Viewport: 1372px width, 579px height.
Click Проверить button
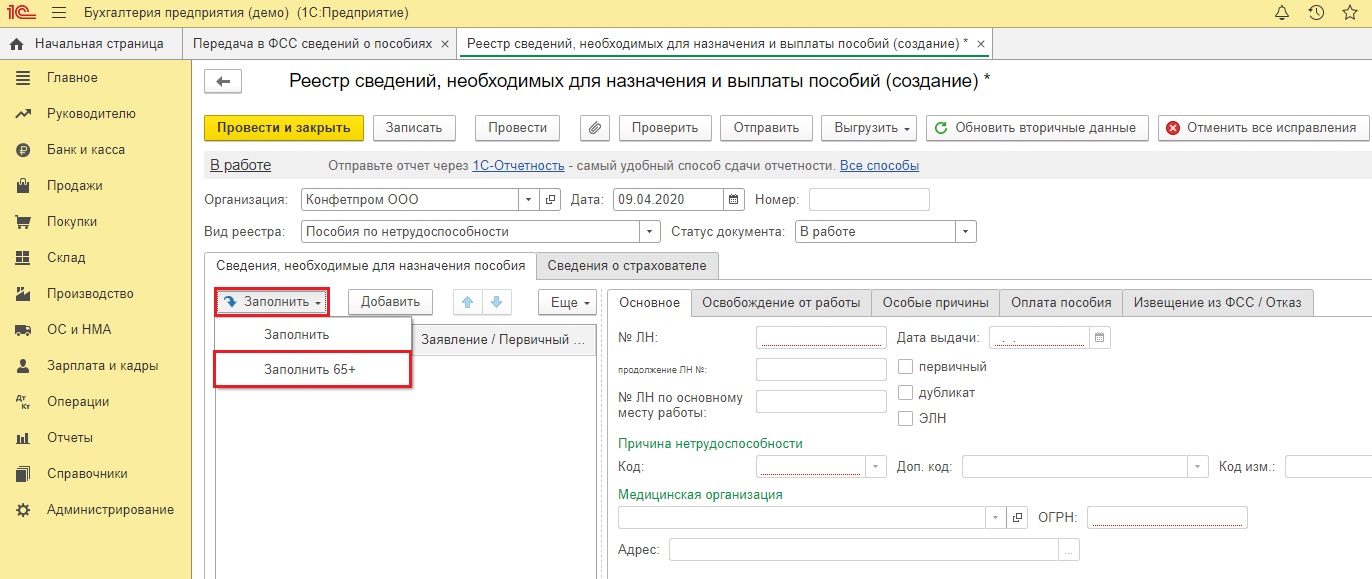click(665, 128)
